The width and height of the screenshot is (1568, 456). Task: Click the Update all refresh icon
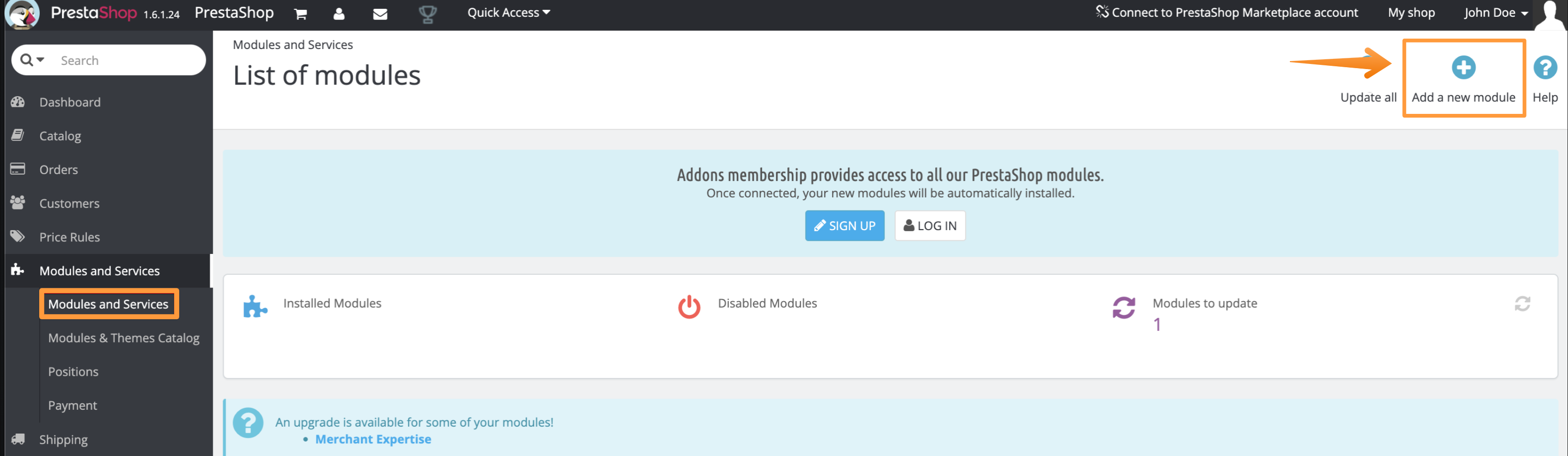coord(1368,67)
